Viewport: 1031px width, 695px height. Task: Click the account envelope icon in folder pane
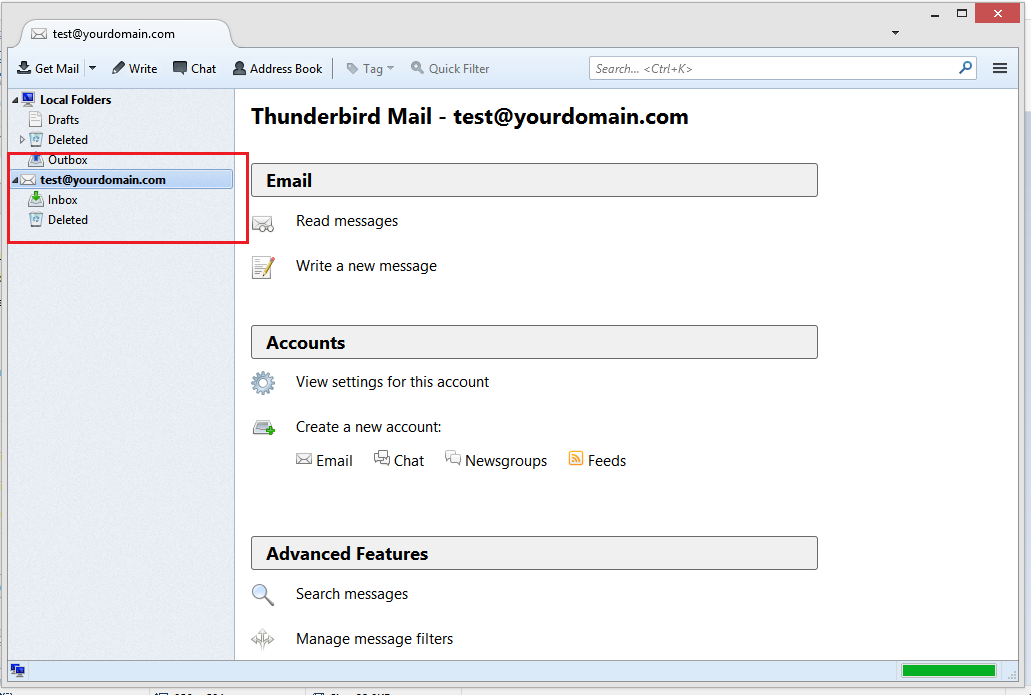click(x=28, y=180)
